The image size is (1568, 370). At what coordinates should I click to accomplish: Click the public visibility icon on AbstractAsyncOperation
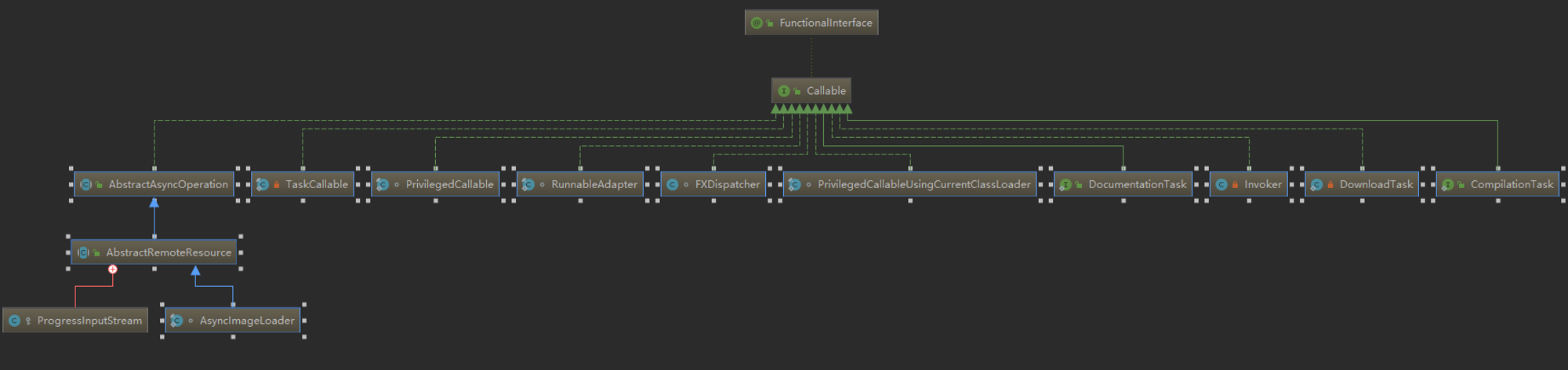[x=99, y=185]
